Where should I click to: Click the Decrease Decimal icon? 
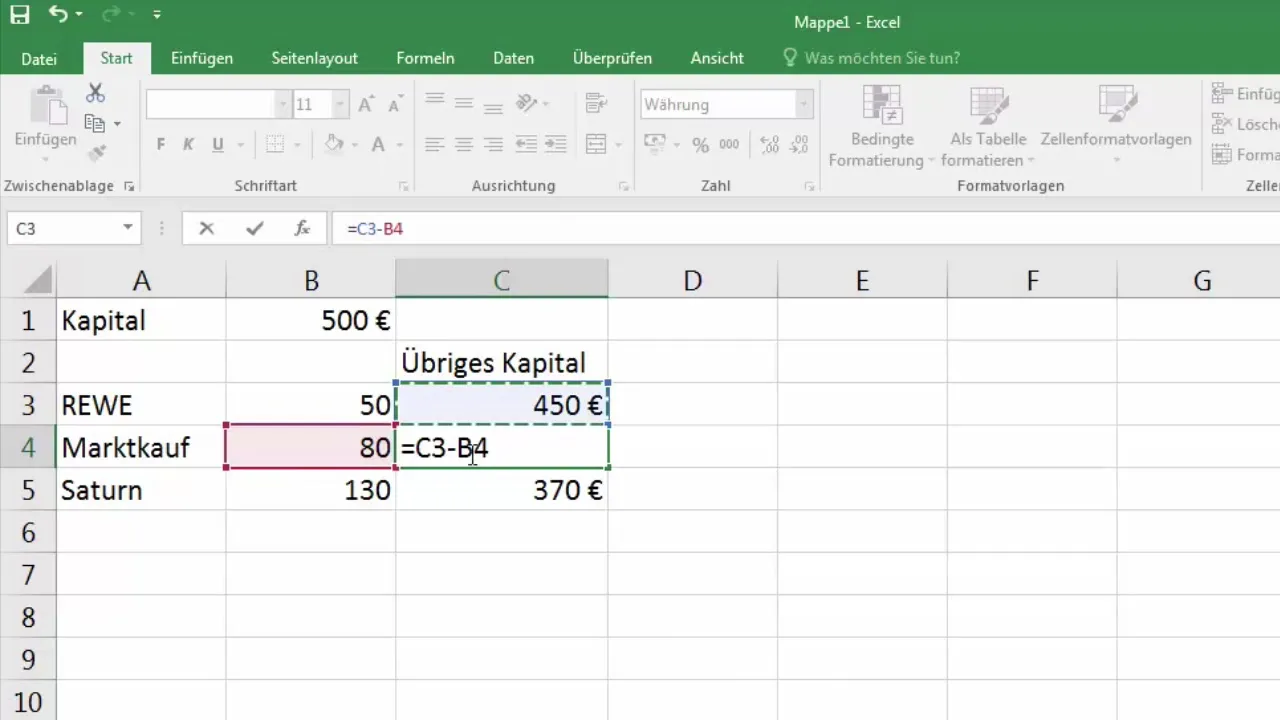coord(800,145)
